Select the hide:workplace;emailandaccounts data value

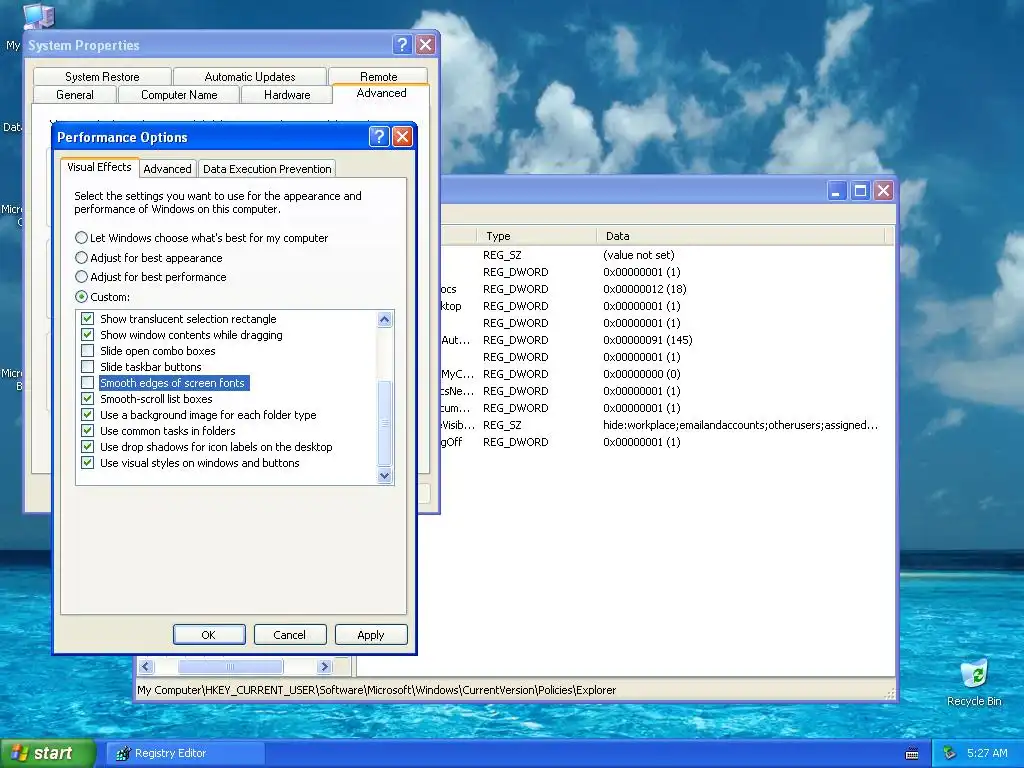pyautogui.click(x=741, y=424)
